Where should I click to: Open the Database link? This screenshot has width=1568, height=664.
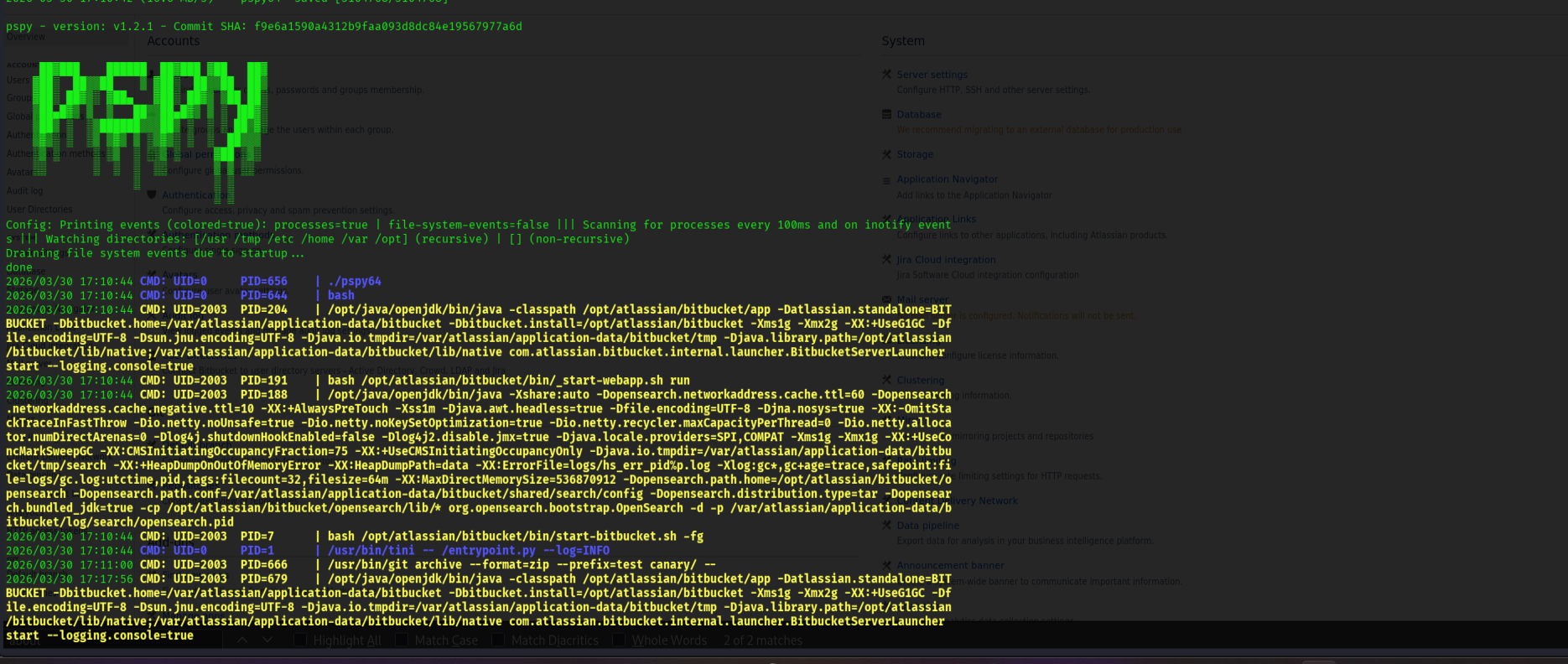919,115
